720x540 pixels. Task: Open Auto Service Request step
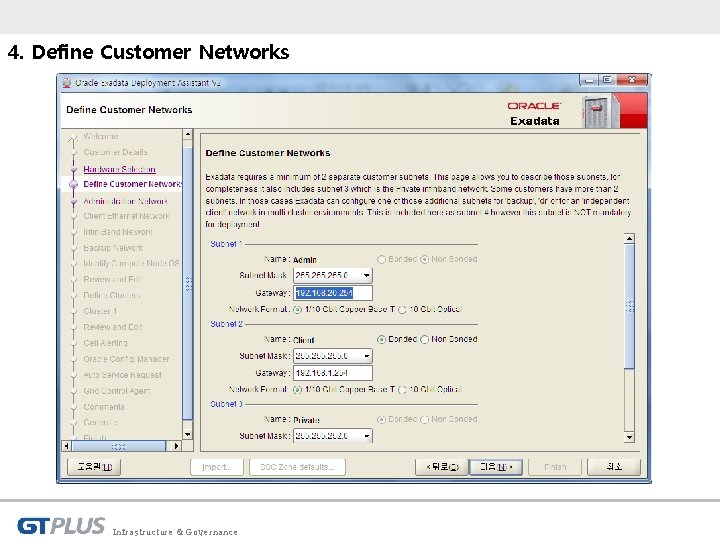(x=122, y=375)
